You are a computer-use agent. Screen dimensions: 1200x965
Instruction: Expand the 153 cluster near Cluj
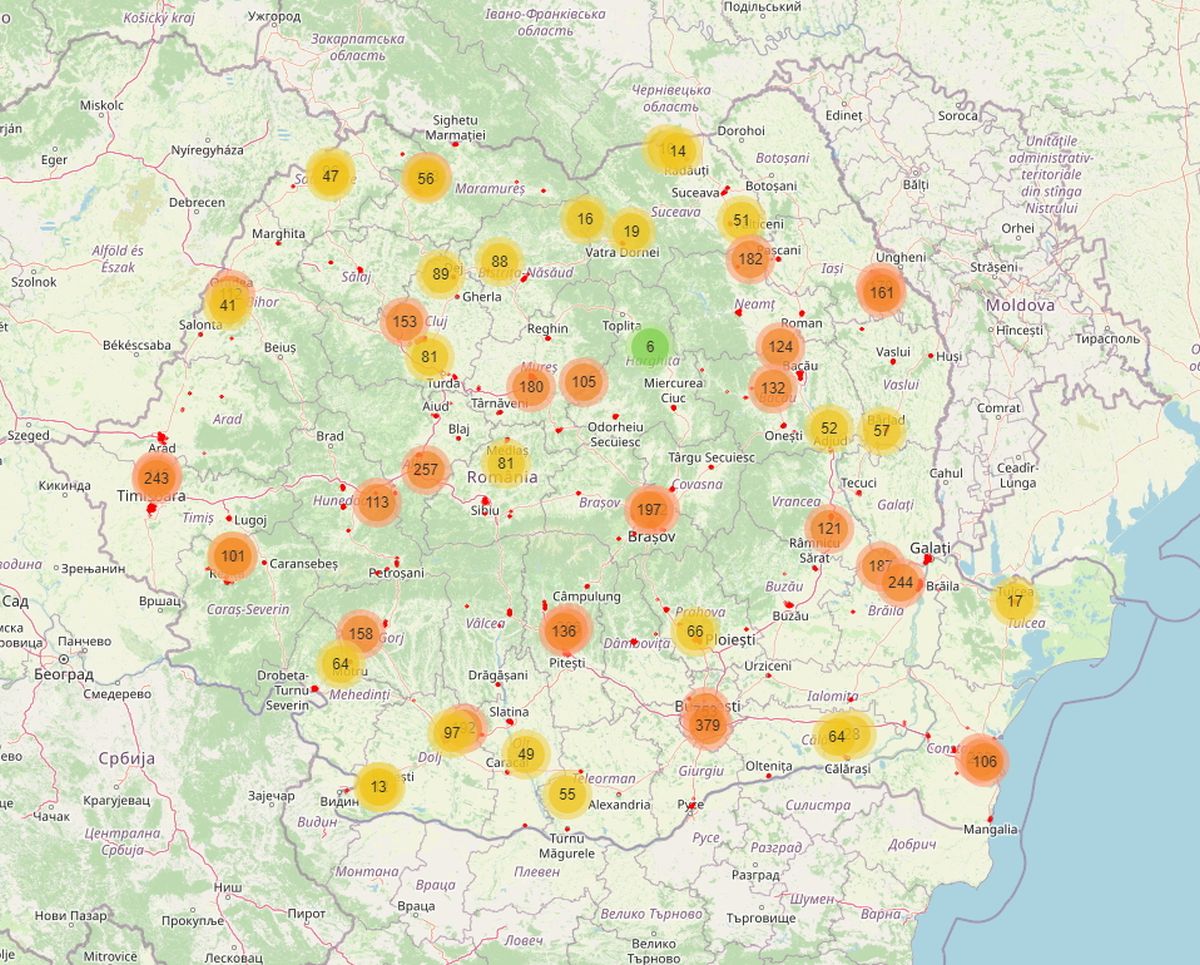click(405, 322)
